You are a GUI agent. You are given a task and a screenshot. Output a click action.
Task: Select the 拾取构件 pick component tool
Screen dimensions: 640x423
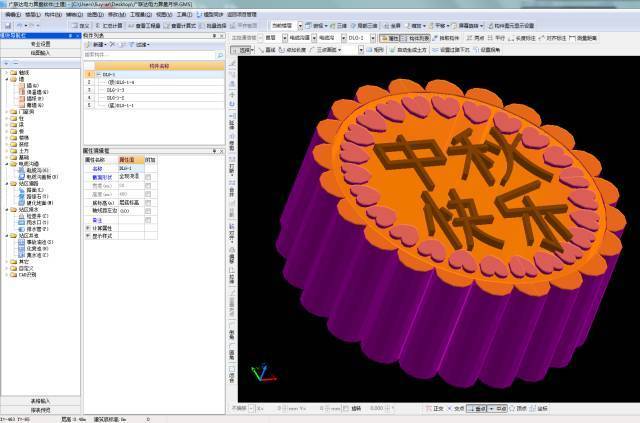point(446,38)
